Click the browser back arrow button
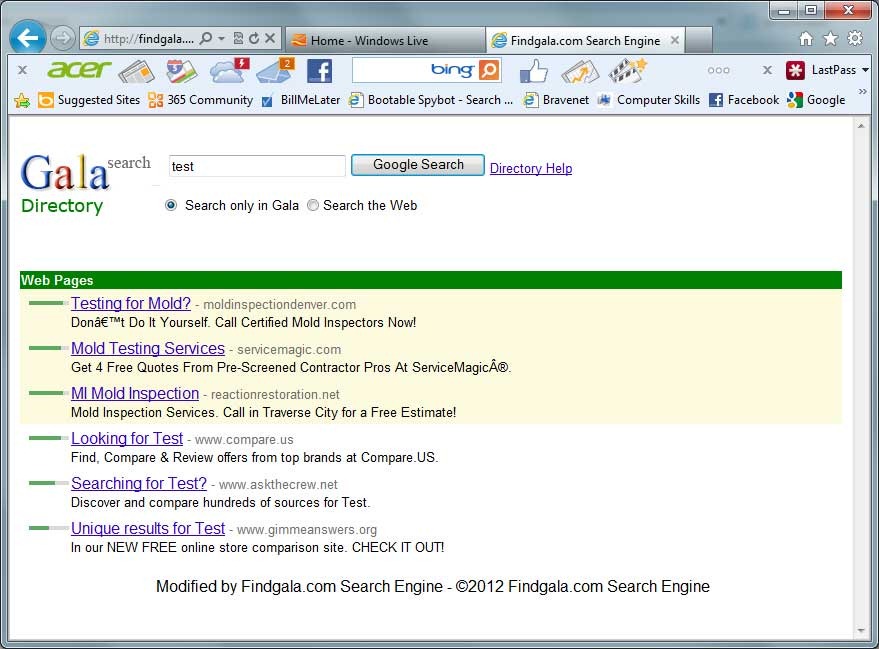 click(27, 38)
